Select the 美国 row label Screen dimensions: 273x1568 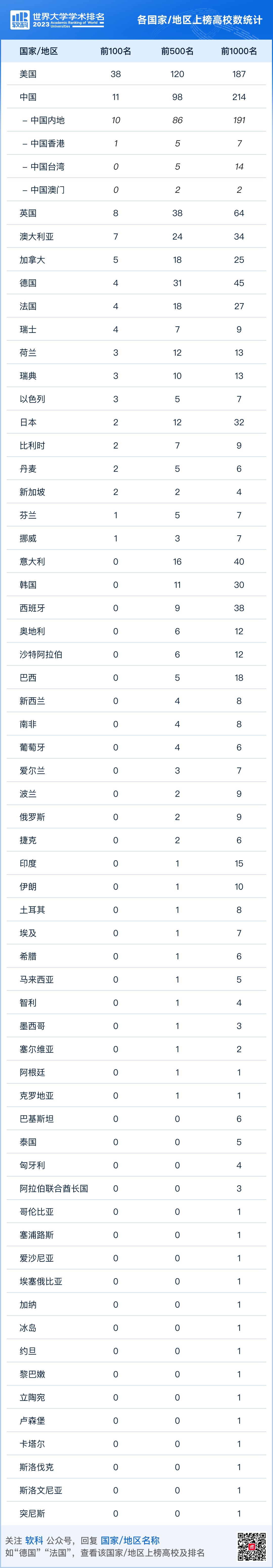point(28,74)
